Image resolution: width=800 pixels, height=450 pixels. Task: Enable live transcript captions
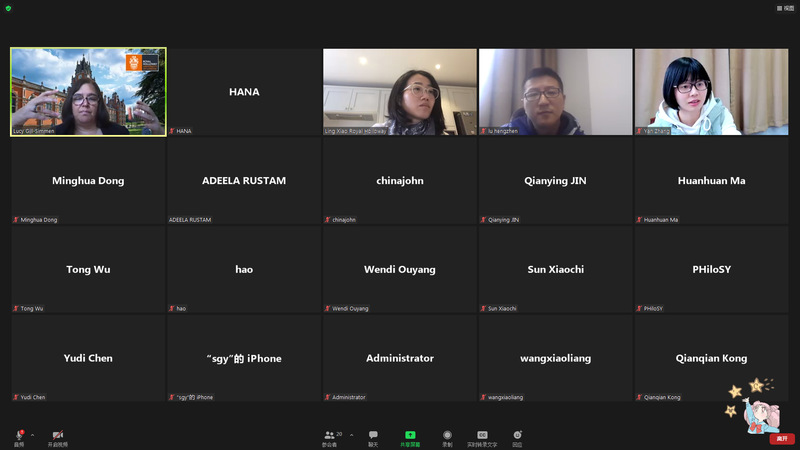[x=482, y=437]
